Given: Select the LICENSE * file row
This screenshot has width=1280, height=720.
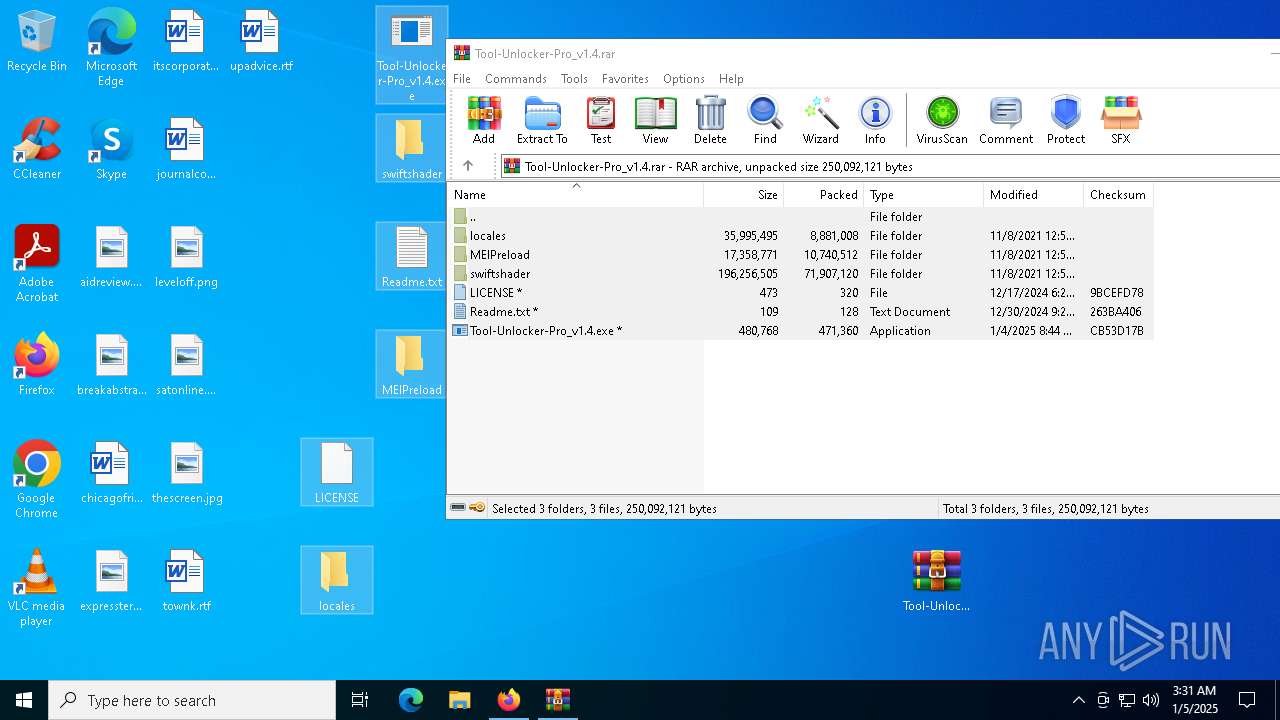Looking at the screenshot, I should pyautogui.click(x=800, y=293).
